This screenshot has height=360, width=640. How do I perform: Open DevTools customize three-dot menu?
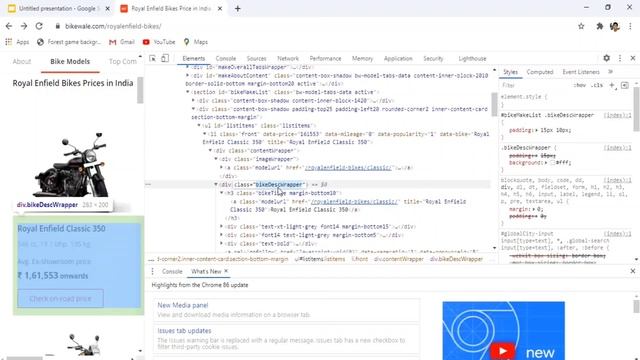620,58
